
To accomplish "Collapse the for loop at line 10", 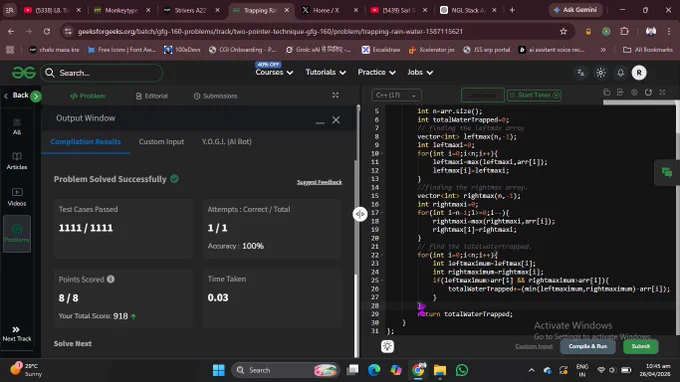I will (382, 153).
